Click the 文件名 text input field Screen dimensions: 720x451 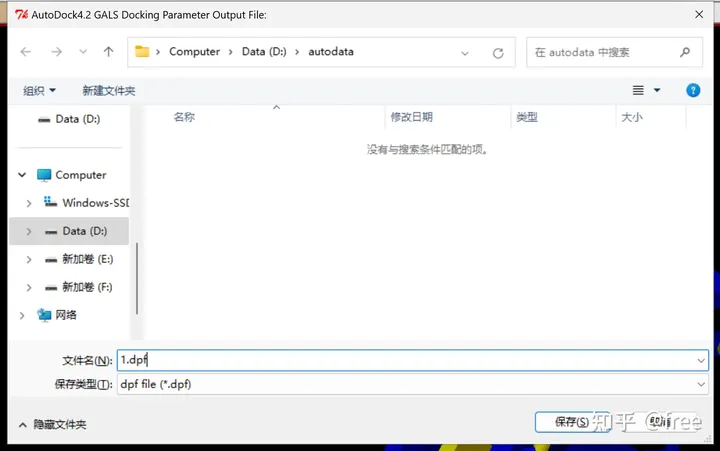coord(400,360)
